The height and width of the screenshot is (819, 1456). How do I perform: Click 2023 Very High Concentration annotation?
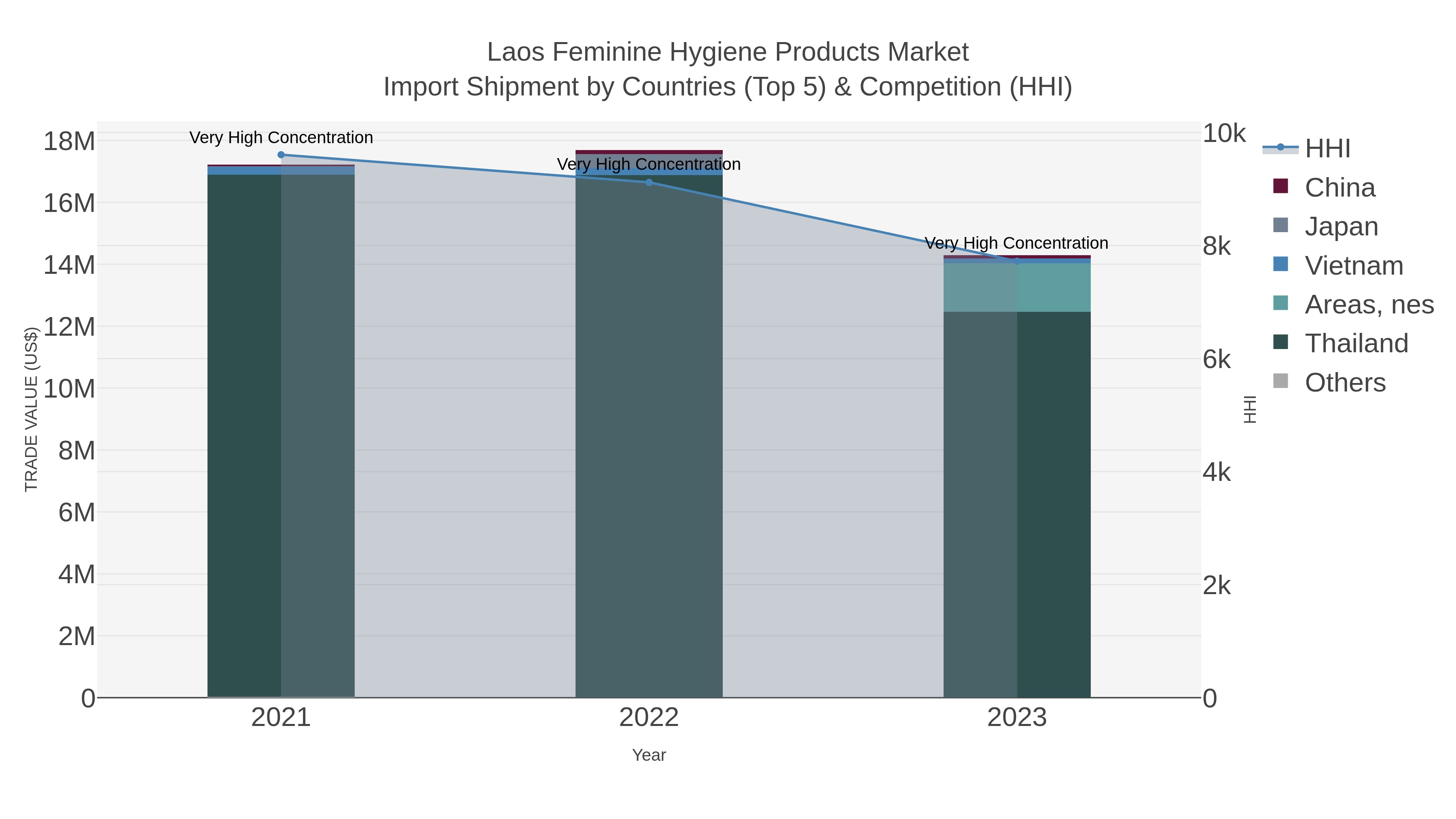pos(1017,243)
